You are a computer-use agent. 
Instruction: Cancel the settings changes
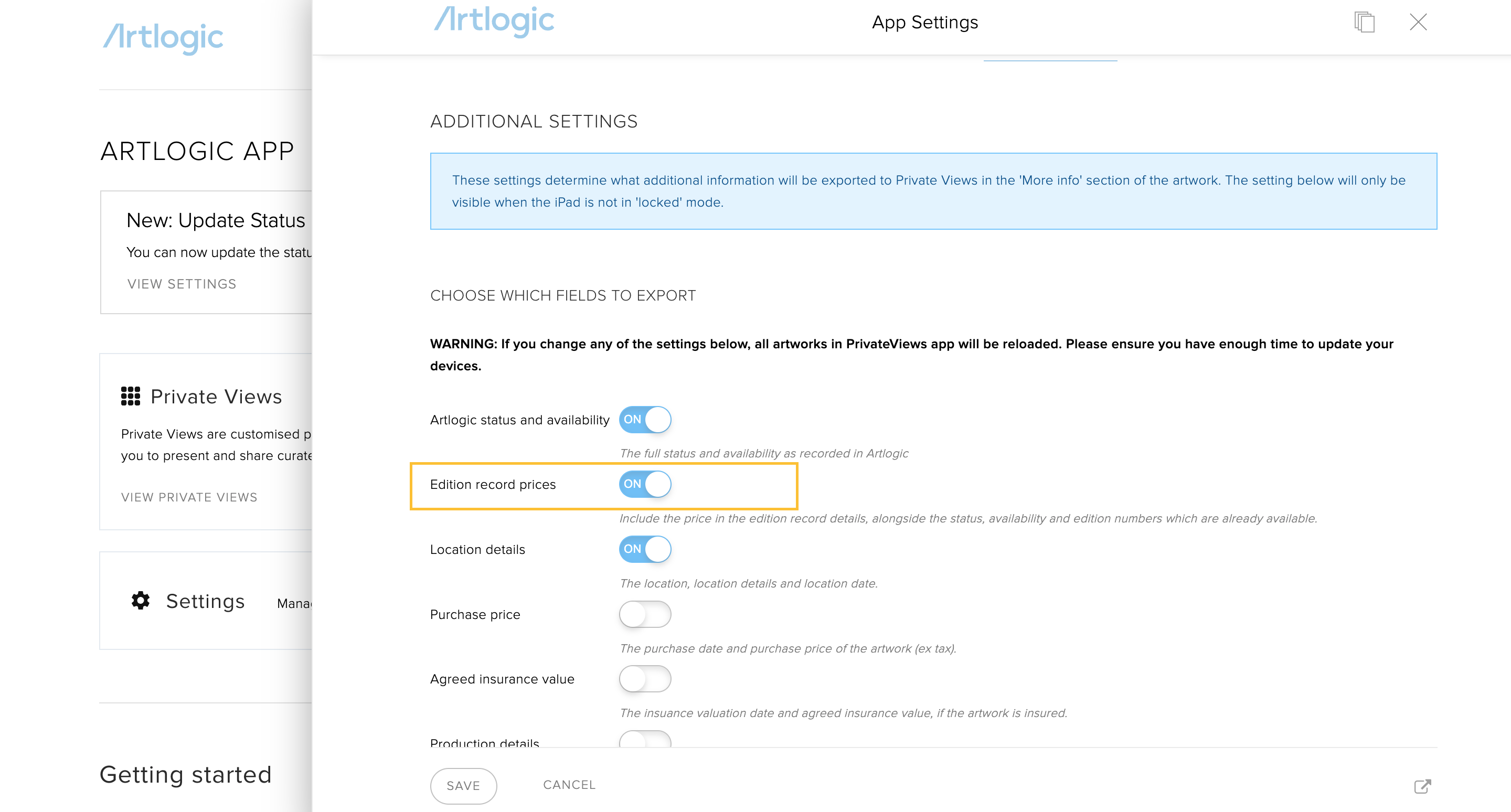pyautogui.click(x=569, y=785)
